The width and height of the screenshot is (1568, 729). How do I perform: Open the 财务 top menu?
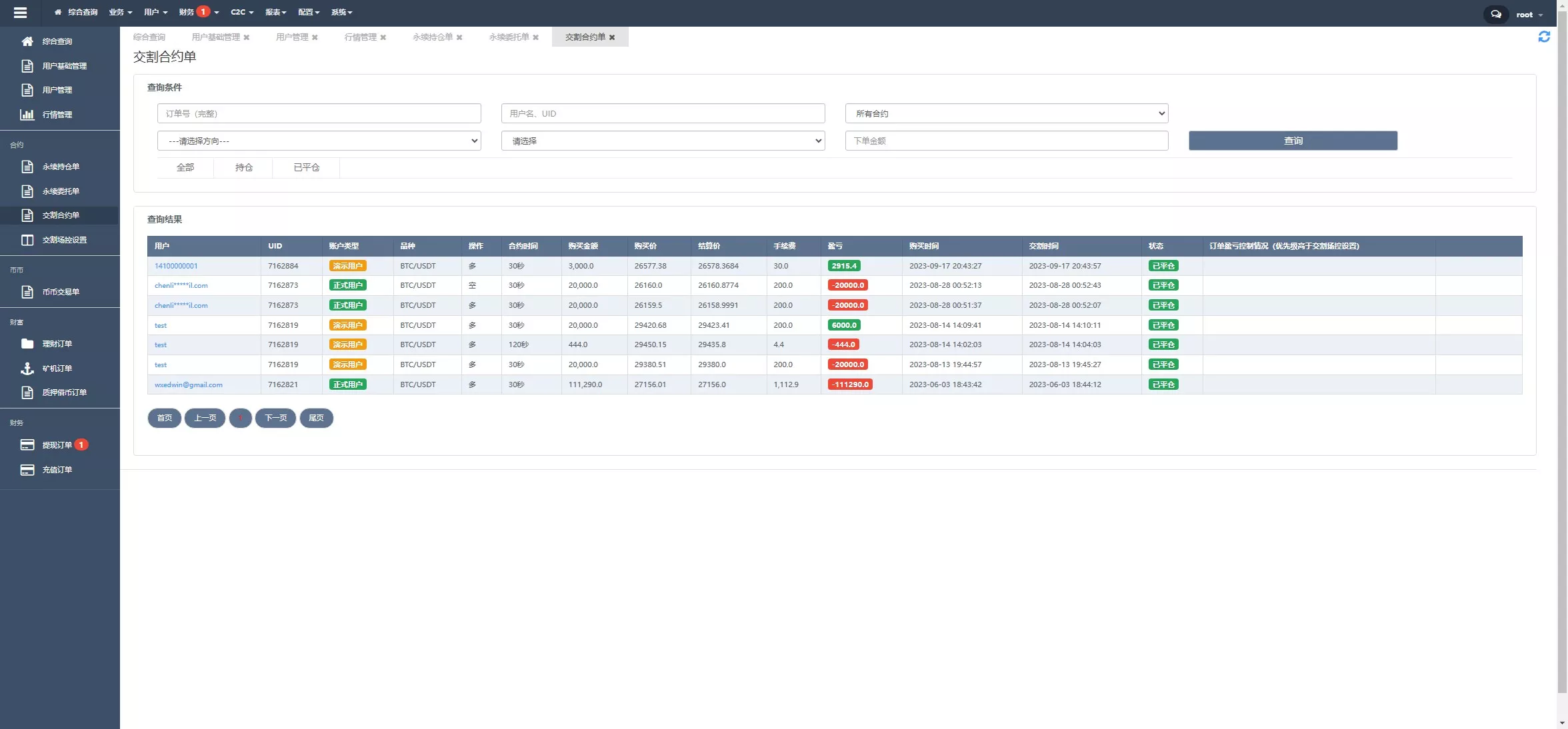coord(187,12)
